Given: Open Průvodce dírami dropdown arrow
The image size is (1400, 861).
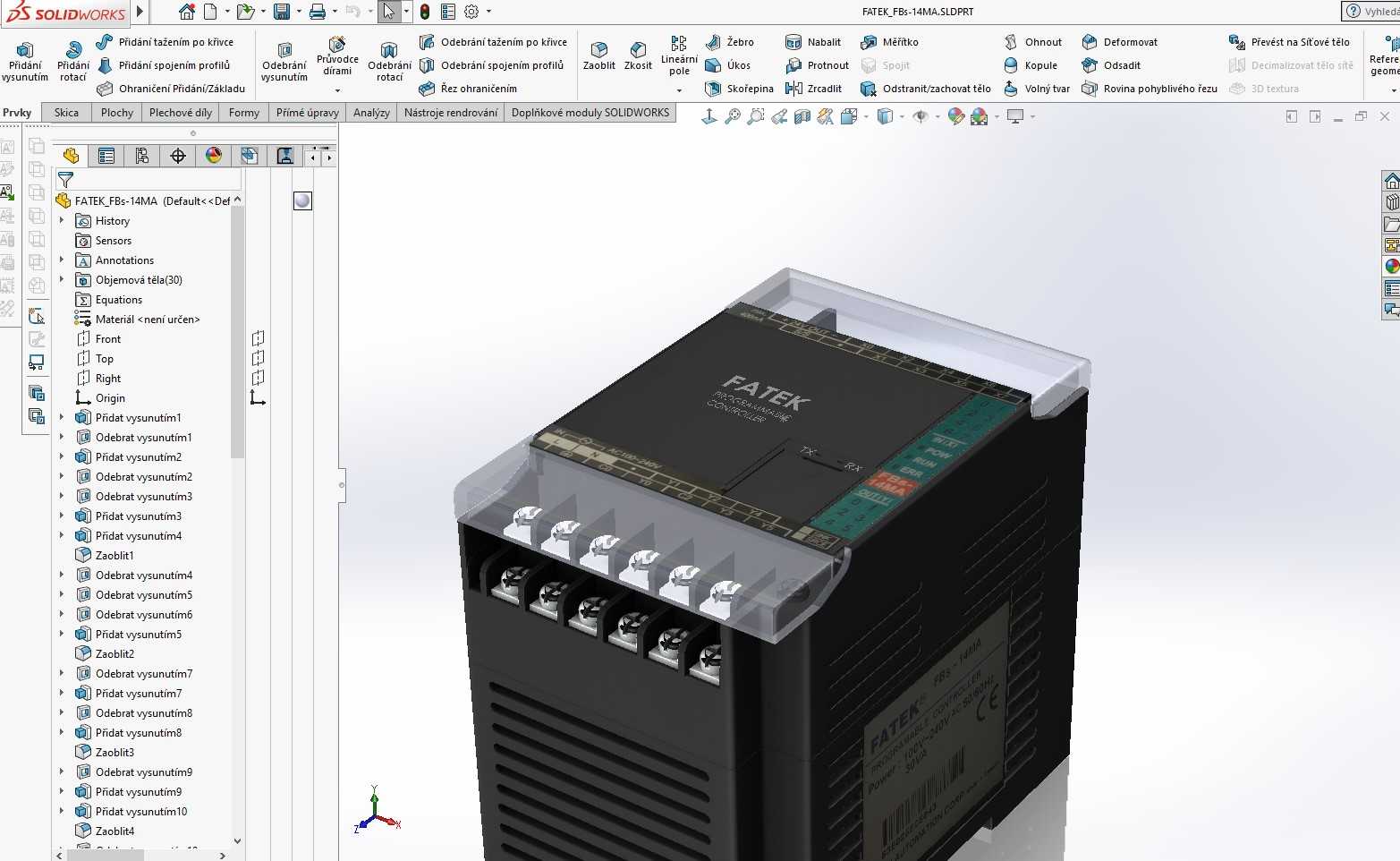Looking at the screenshot, I should tap(337, 90).
